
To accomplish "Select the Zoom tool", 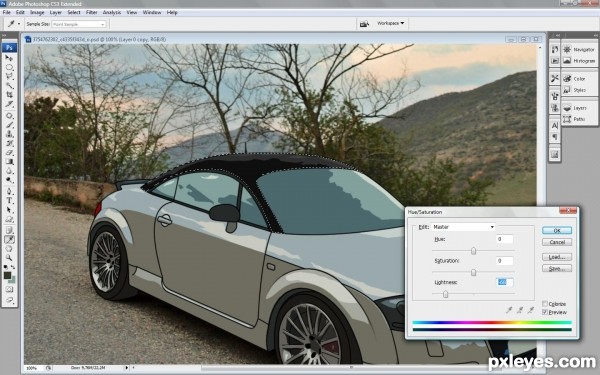I will pyautogui.click(x=9, y=258).
